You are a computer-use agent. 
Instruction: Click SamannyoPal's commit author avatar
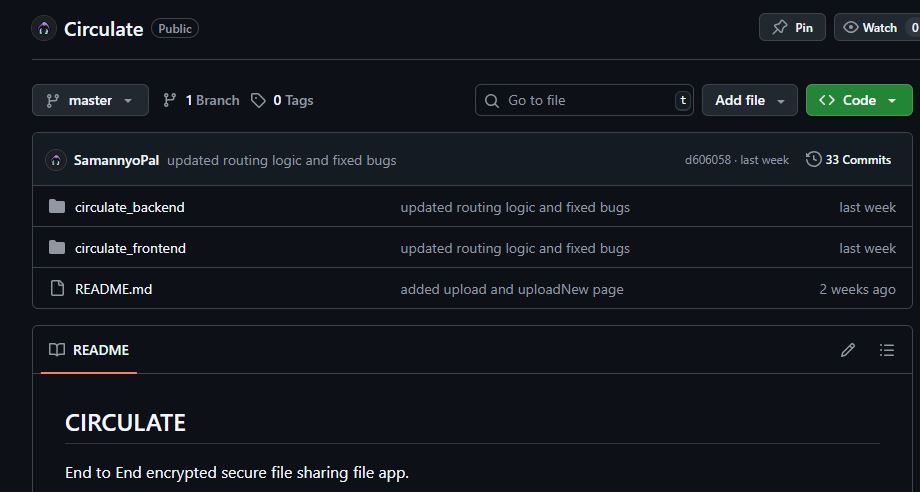coord(56,160)
